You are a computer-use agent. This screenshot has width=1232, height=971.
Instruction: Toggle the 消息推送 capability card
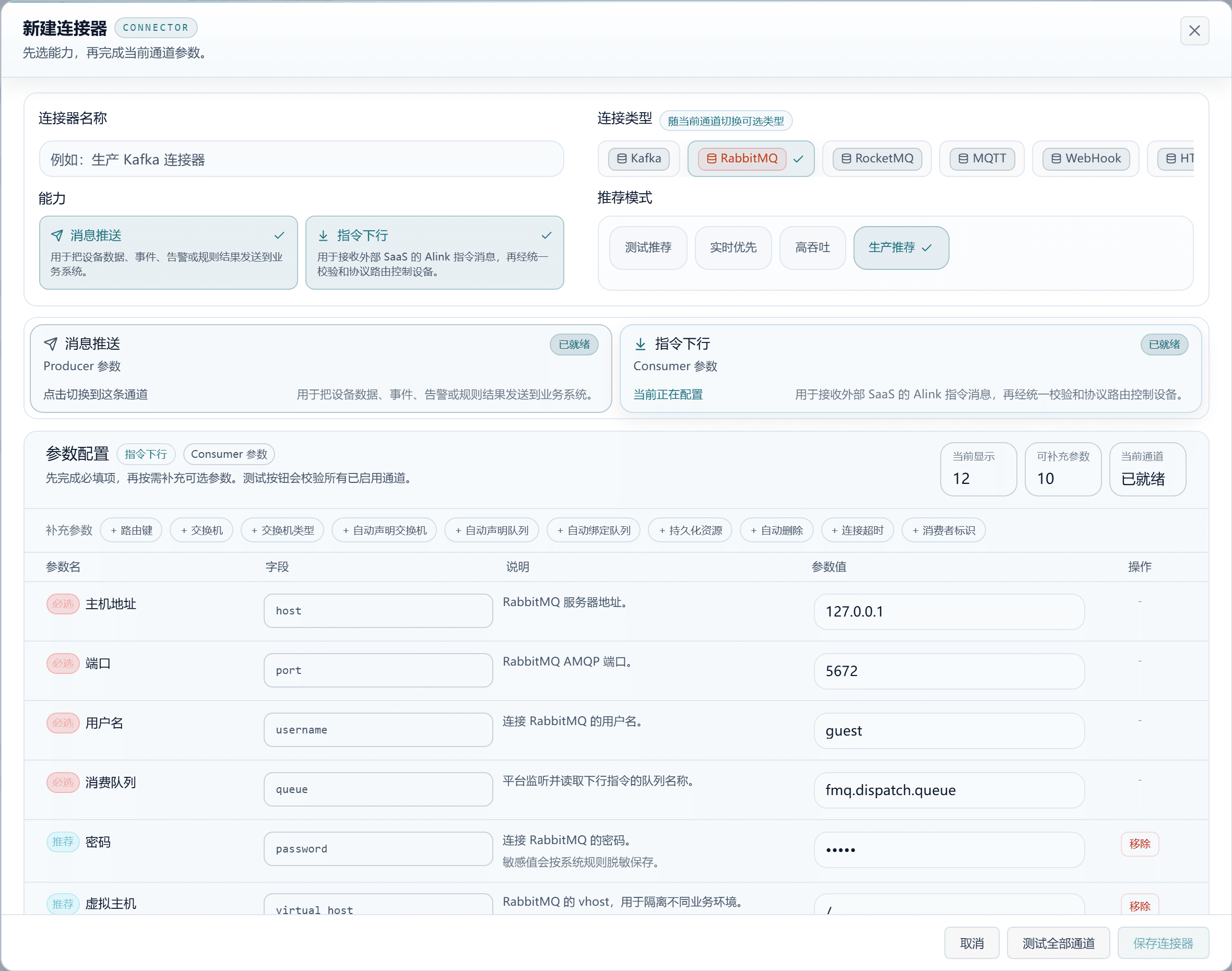point(168,253)
